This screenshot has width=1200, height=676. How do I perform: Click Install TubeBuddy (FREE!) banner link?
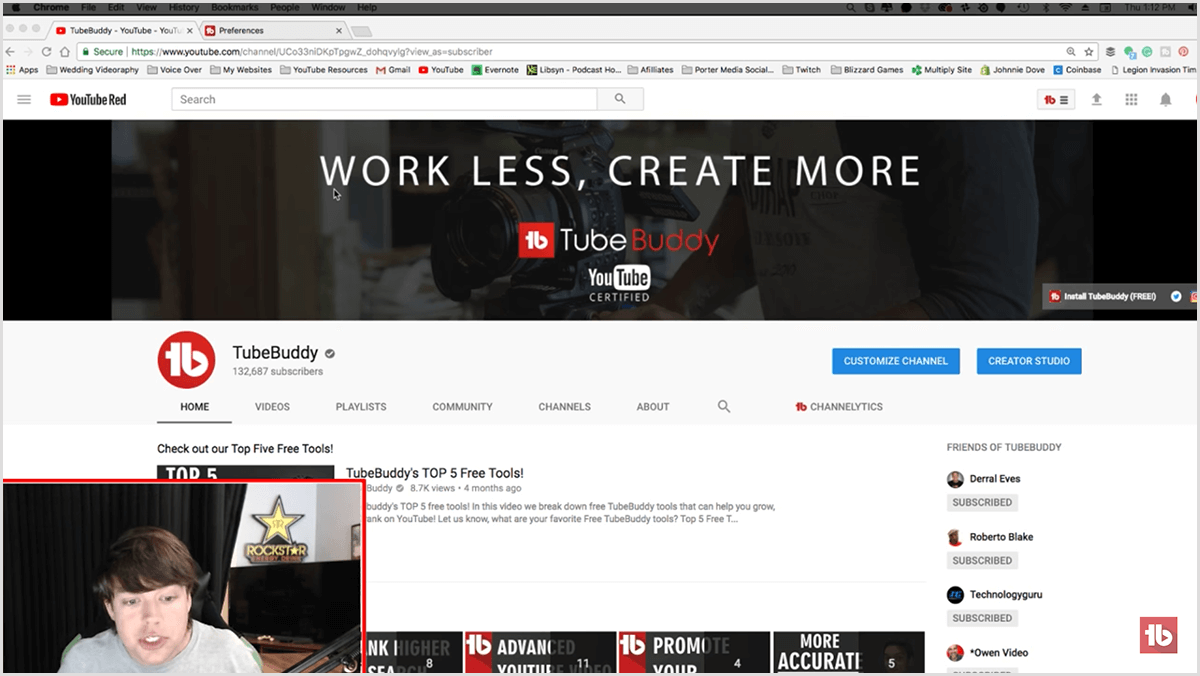[x=1102, y=297]
